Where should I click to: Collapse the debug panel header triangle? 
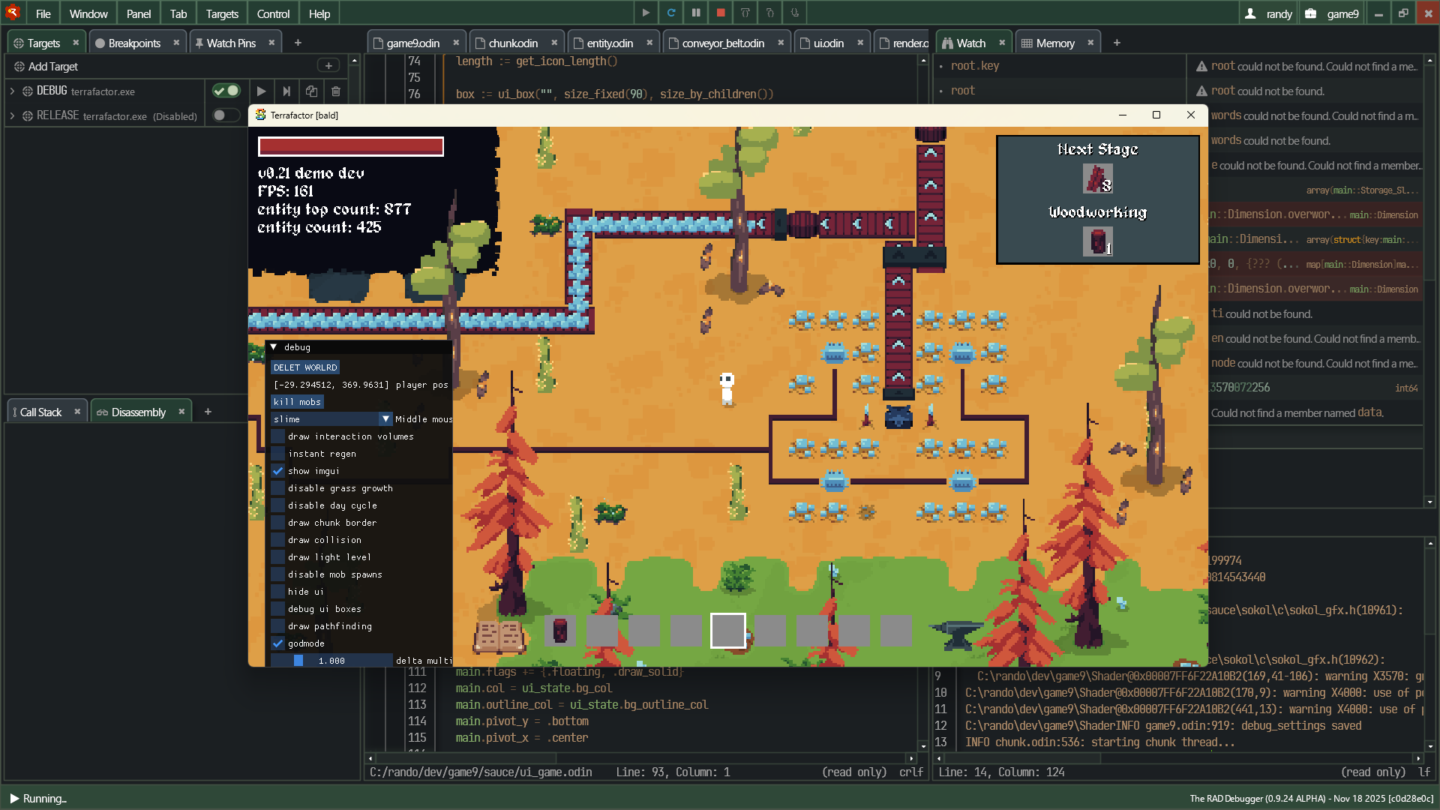(x=274, y=347)
